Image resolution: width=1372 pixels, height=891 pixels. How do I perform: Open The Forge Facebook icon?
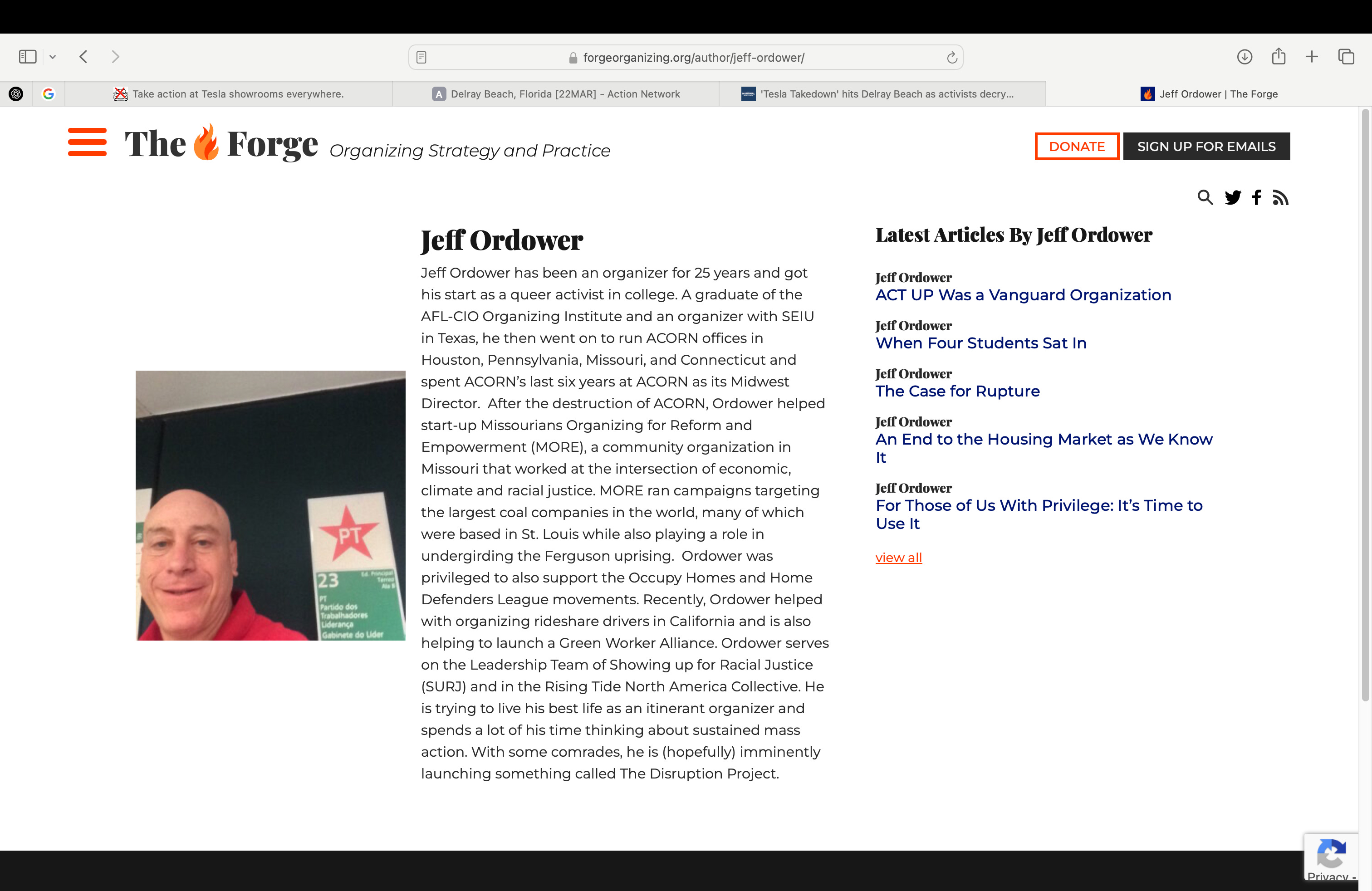[1257, 198]
